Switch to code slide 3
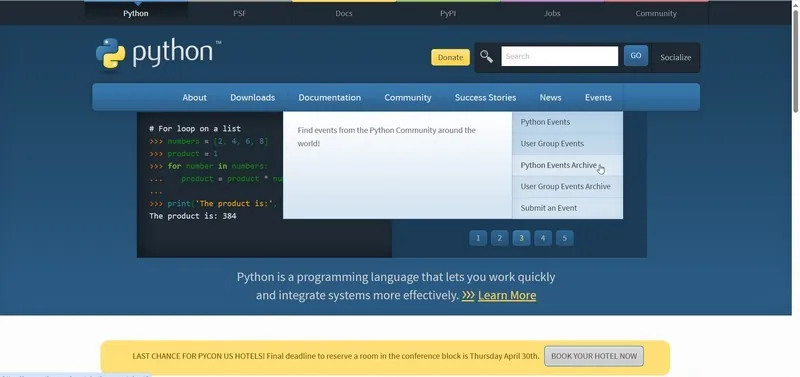800x377 pixels. pos(521,238)
